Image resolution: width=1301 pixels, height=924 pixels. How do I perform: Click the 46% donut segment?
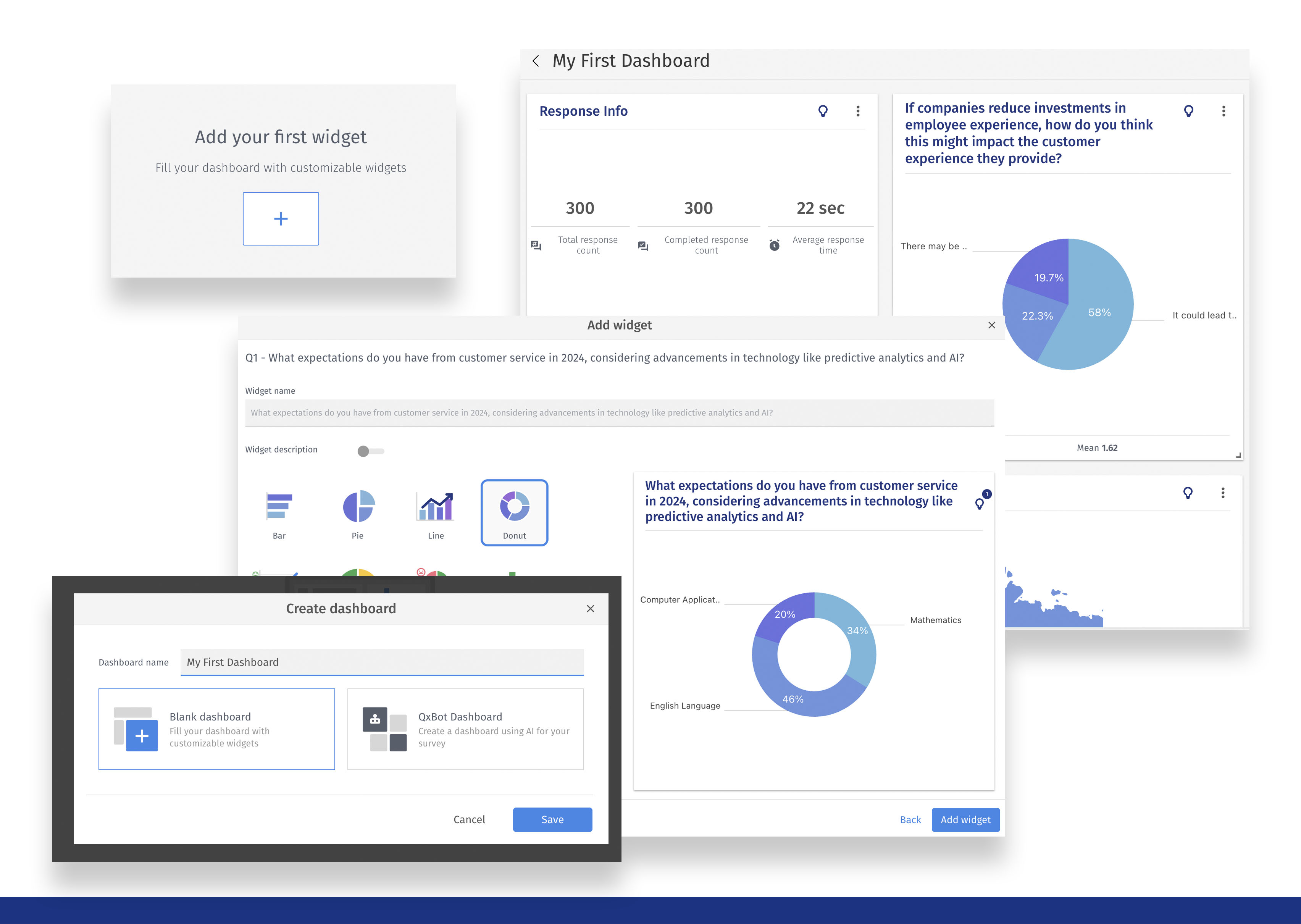(793, 699)
